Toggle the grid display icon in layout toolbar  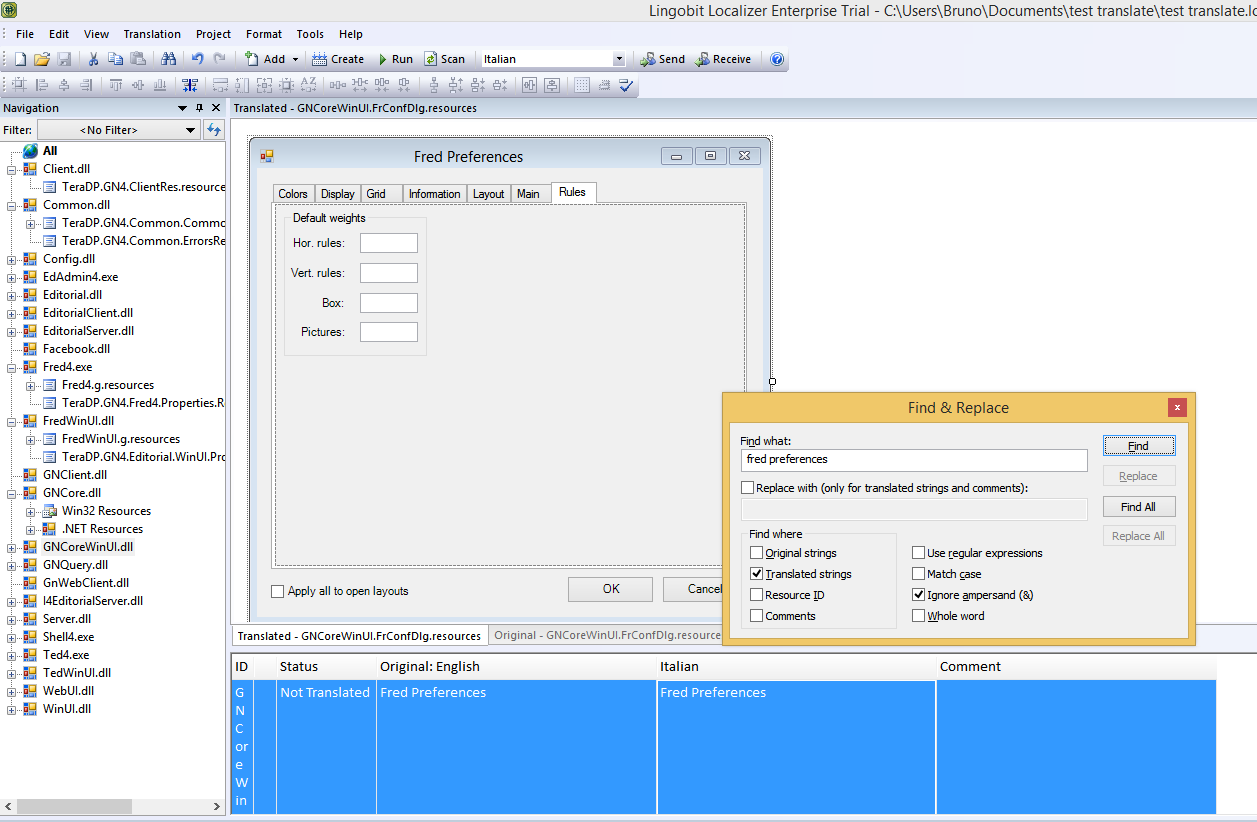[x=583, y=86]
